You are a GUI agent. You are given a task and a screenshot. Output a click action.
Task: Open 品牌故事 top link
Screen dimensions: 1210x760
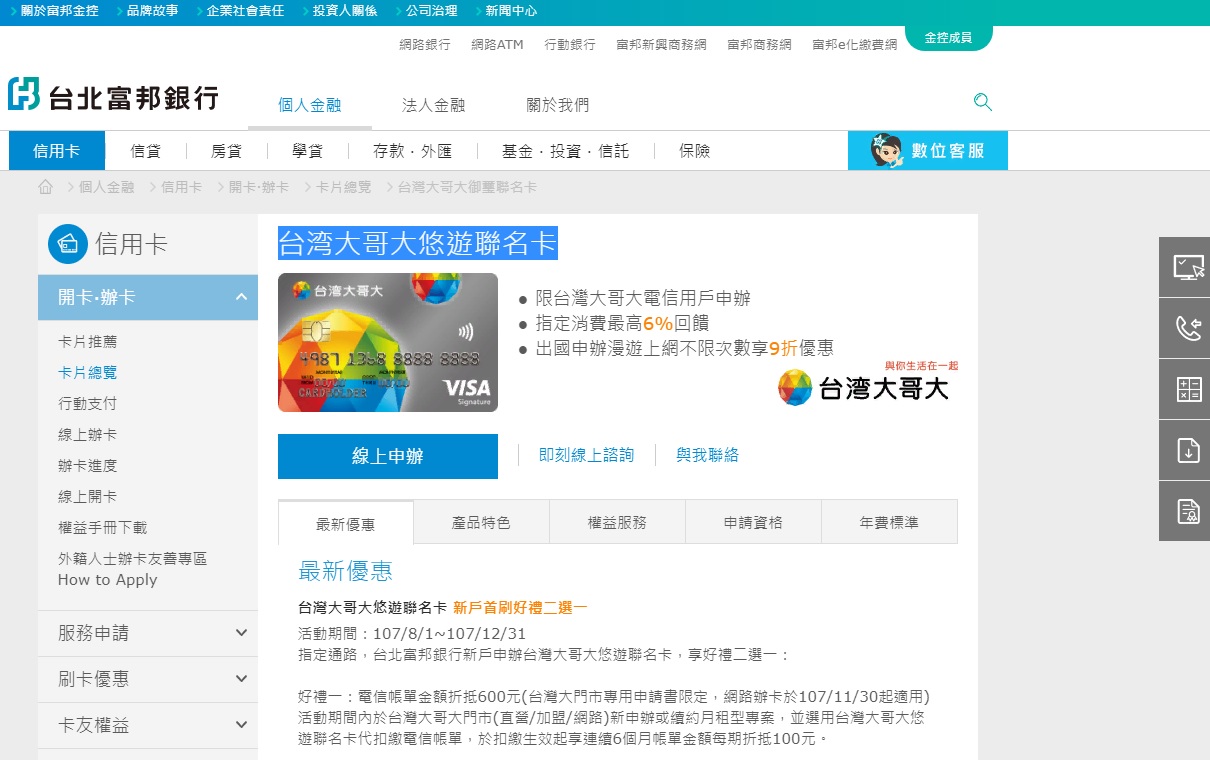coord(153,11)
